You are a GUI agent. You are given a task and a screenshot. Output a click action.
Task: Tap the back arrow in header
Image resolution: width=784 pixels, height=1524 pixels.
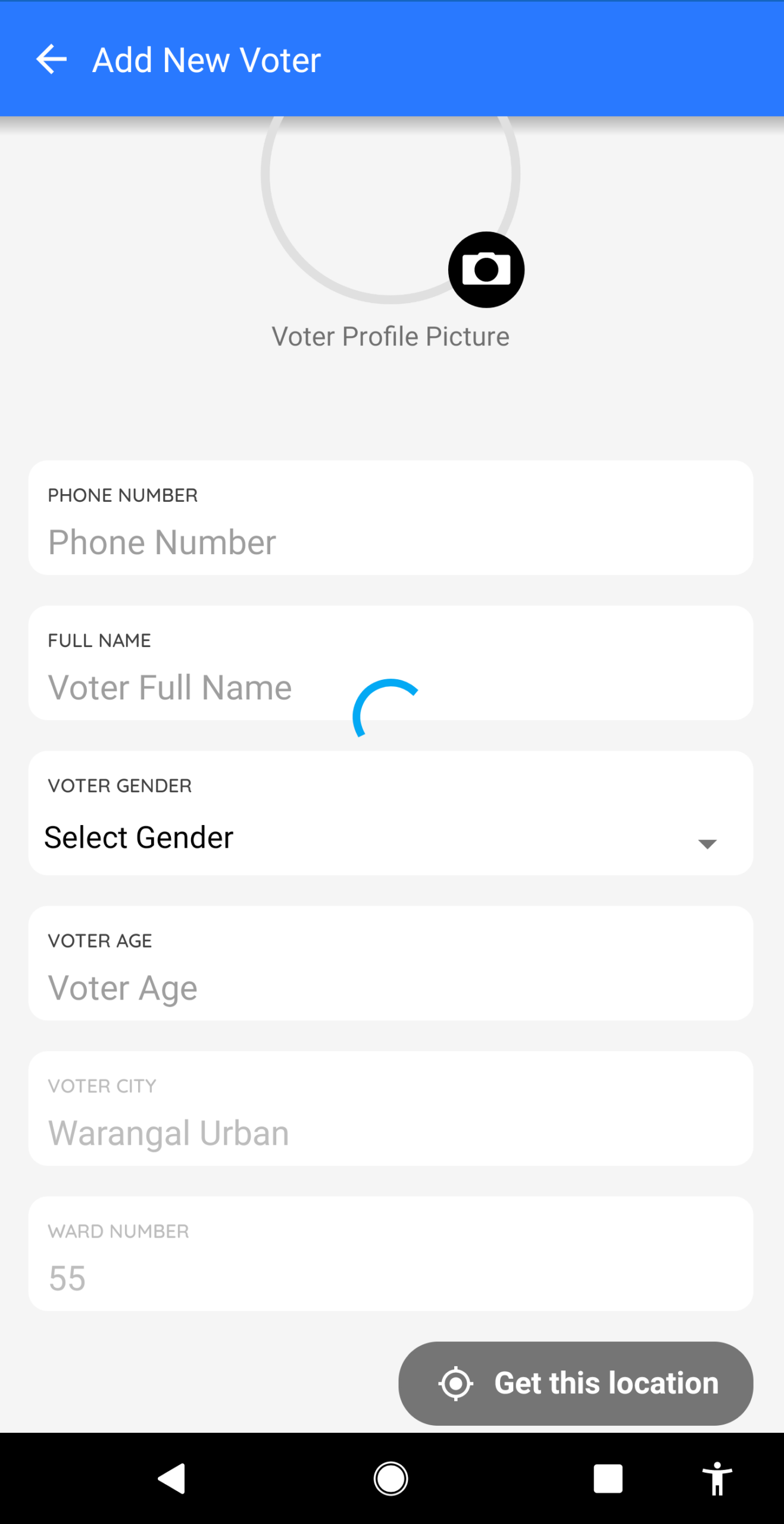[51, 60]
